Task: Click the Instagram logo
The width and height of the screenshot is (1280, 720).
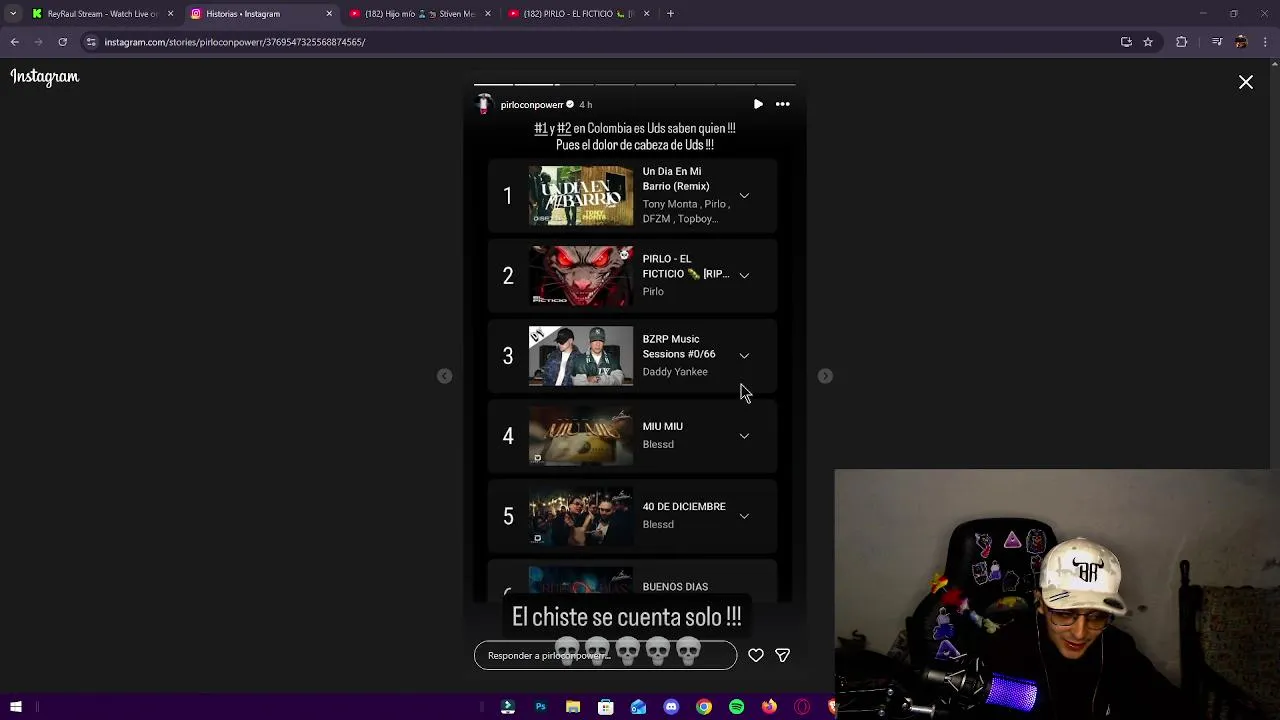Action: tap(45, 77)
